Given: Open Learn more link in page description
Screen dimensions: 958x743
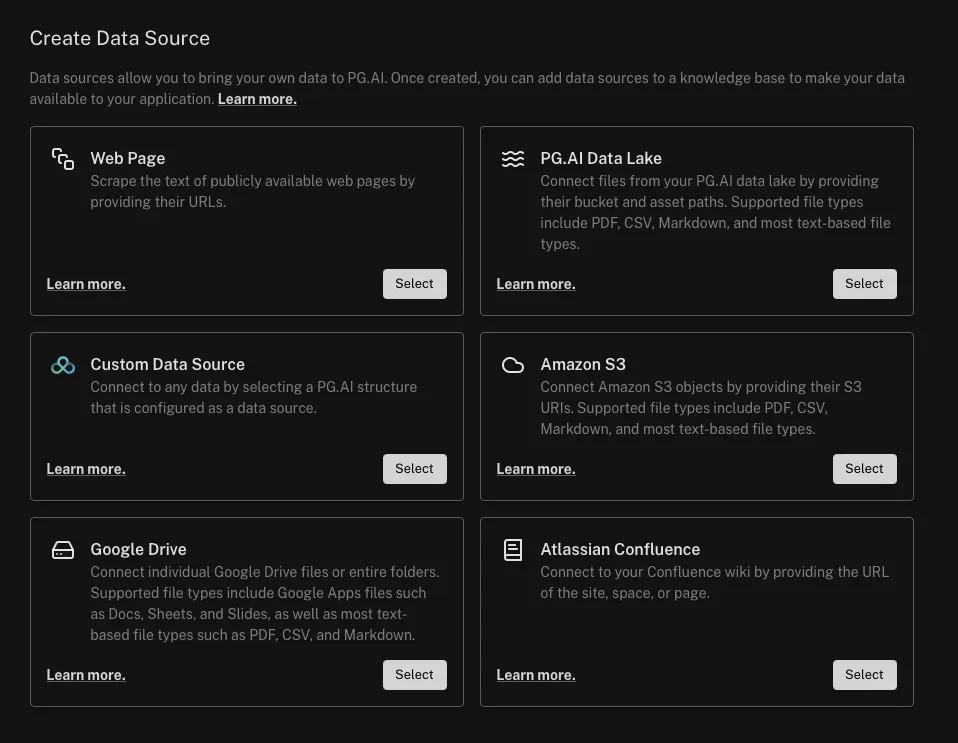Looking at the screenshot, I should click(x=257, y=99).
